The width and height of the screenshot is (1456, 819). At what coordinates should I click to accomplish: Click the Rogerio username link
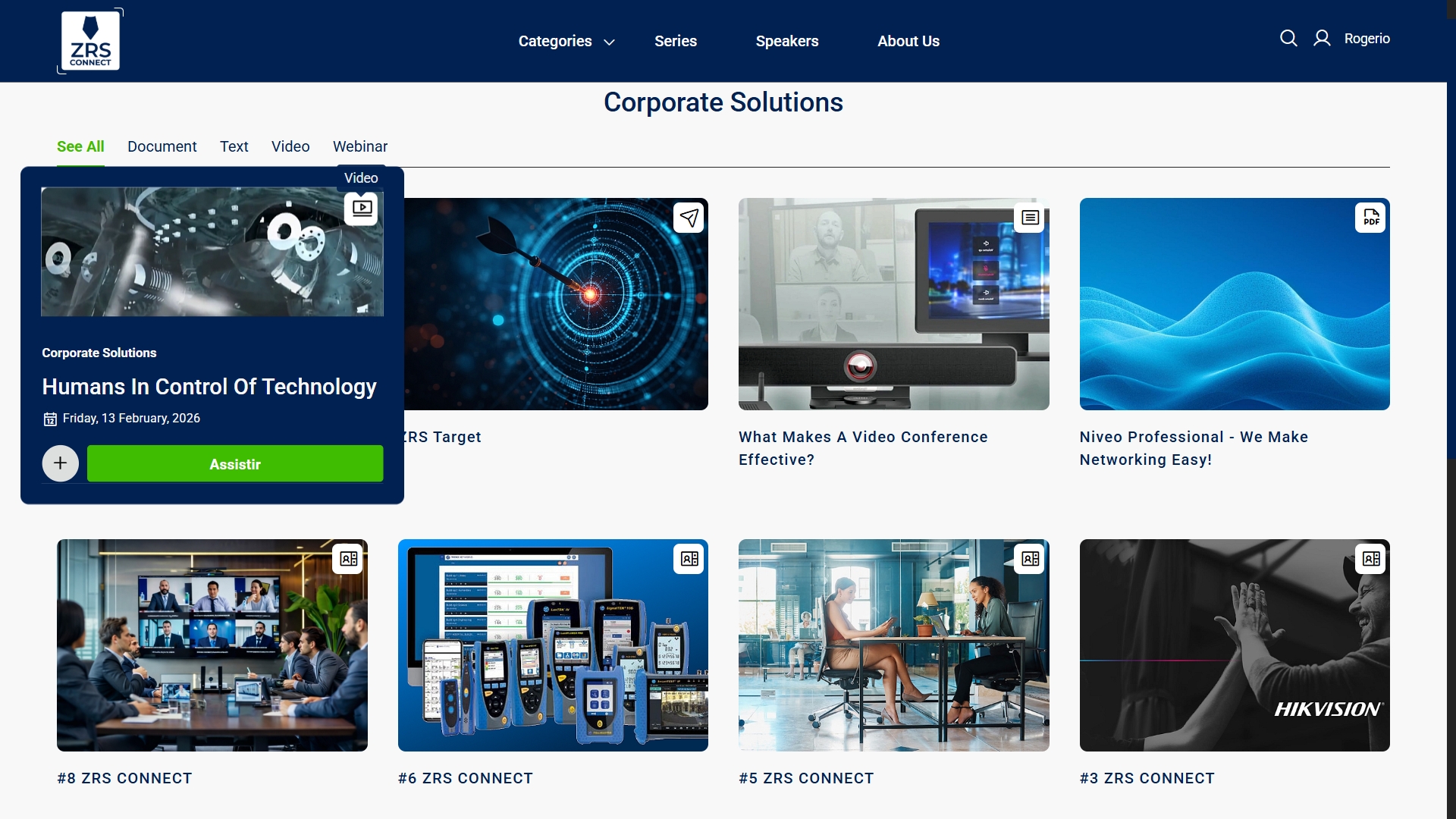1367,39
